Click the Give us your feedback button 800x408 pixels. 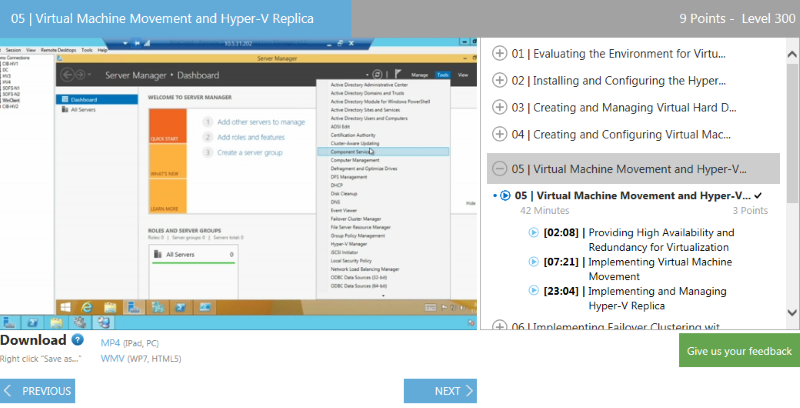click(739, 351)
